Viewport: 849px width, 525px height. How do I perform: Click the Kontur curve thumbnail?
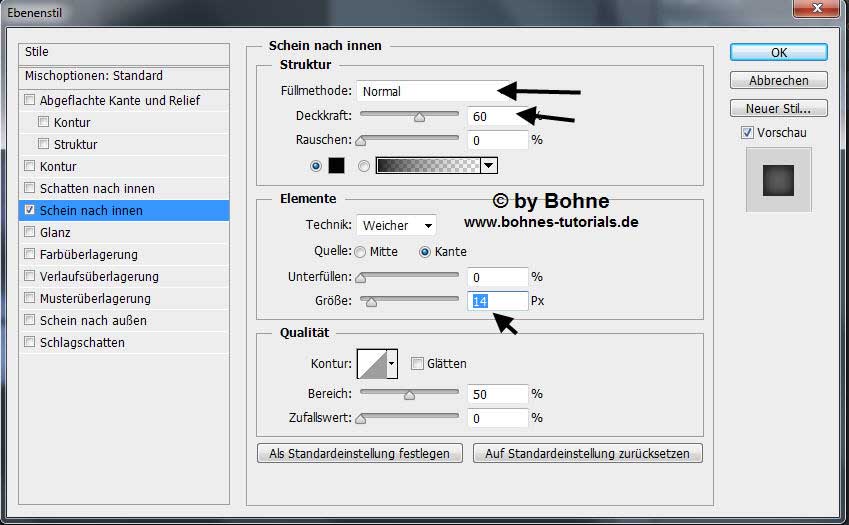click(x=371, y=364)
